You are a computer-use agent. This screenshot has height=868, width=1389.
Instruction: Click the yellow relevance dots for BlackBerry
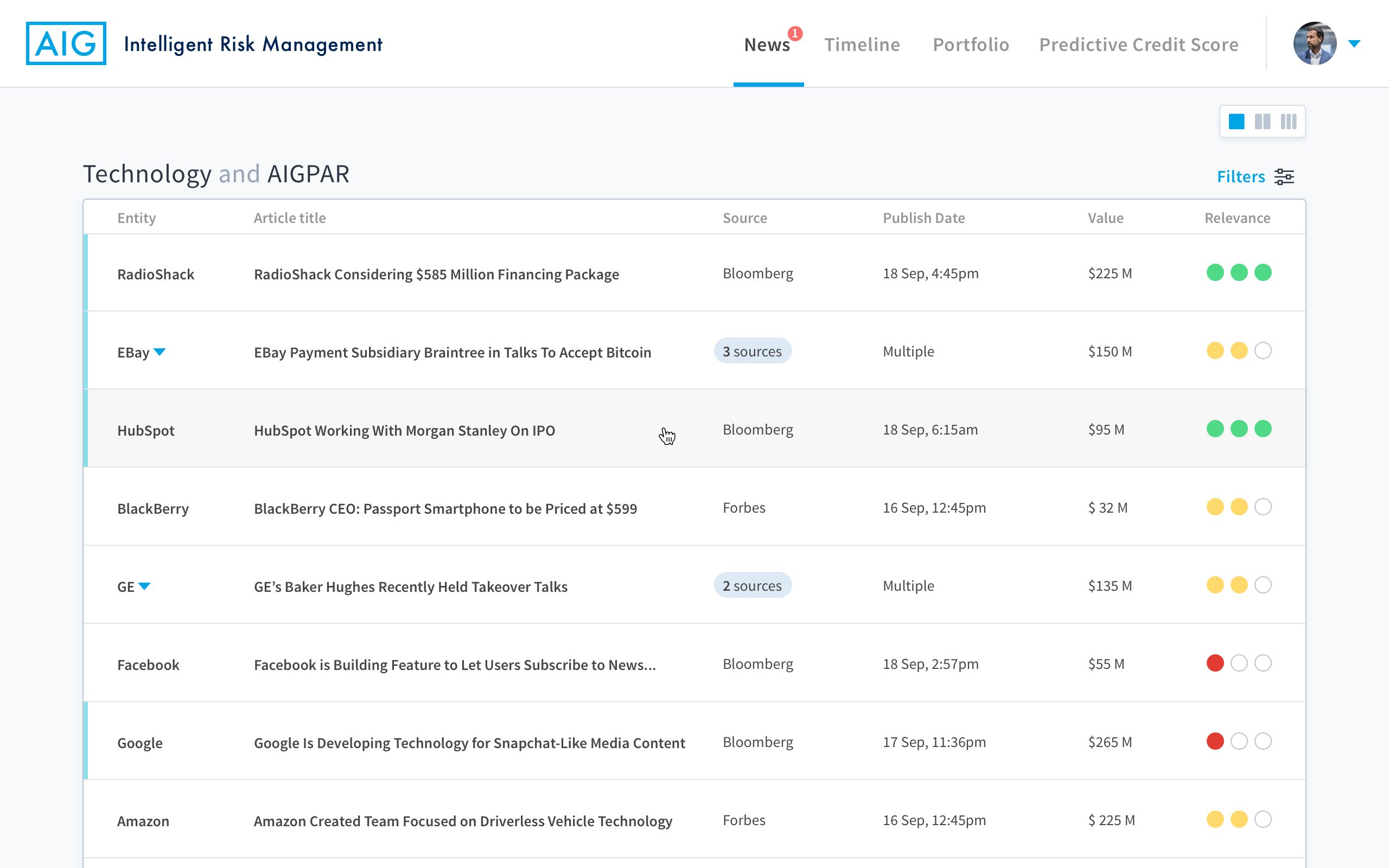tap(1227, 507)
